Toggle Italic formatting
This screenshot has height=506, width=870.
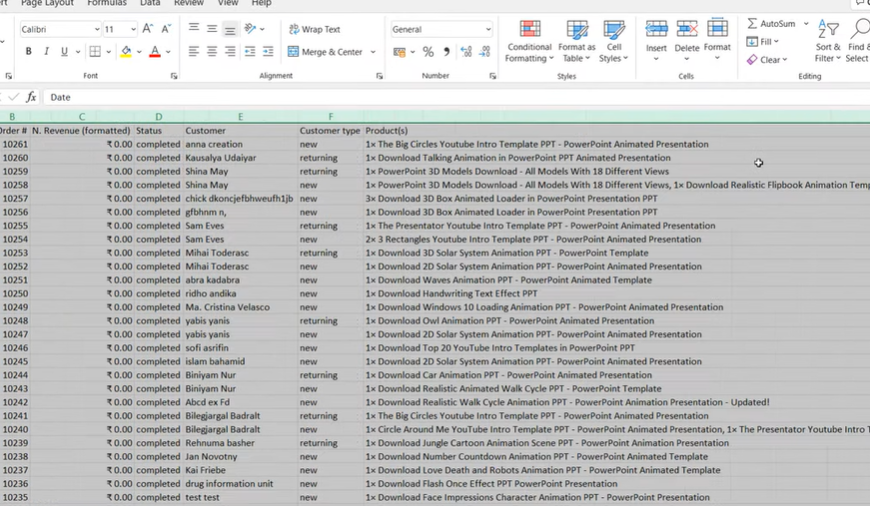click(47, 52)
